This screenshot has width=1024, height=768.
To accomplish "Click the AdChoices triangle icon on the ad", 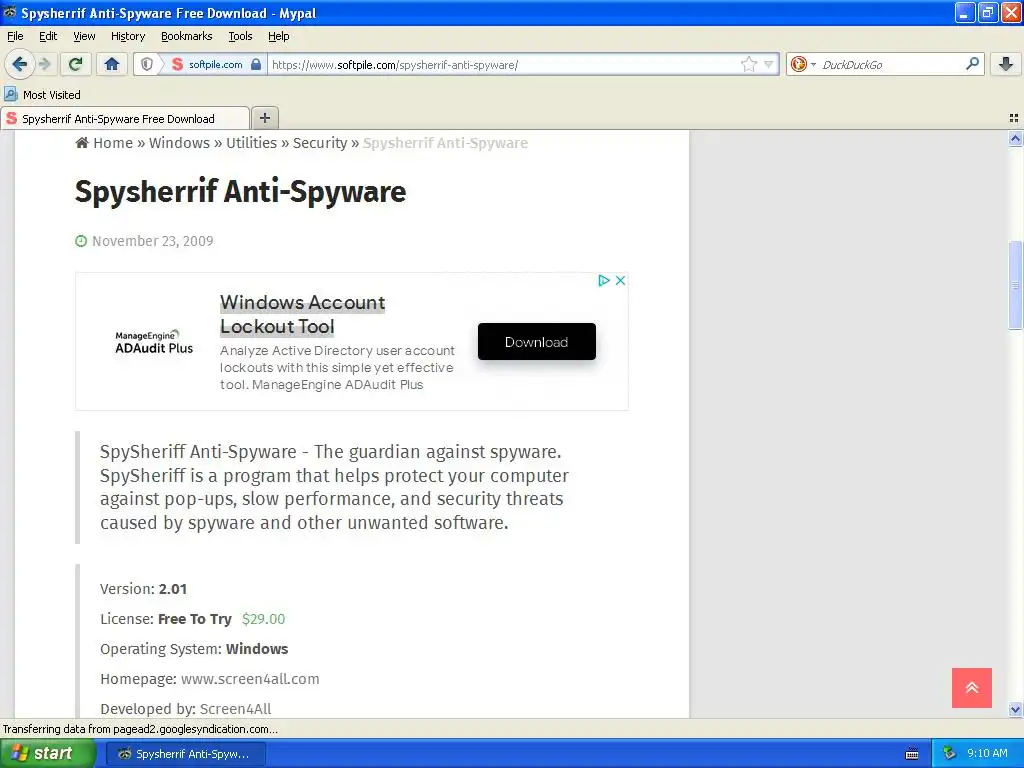I will 604,280.
